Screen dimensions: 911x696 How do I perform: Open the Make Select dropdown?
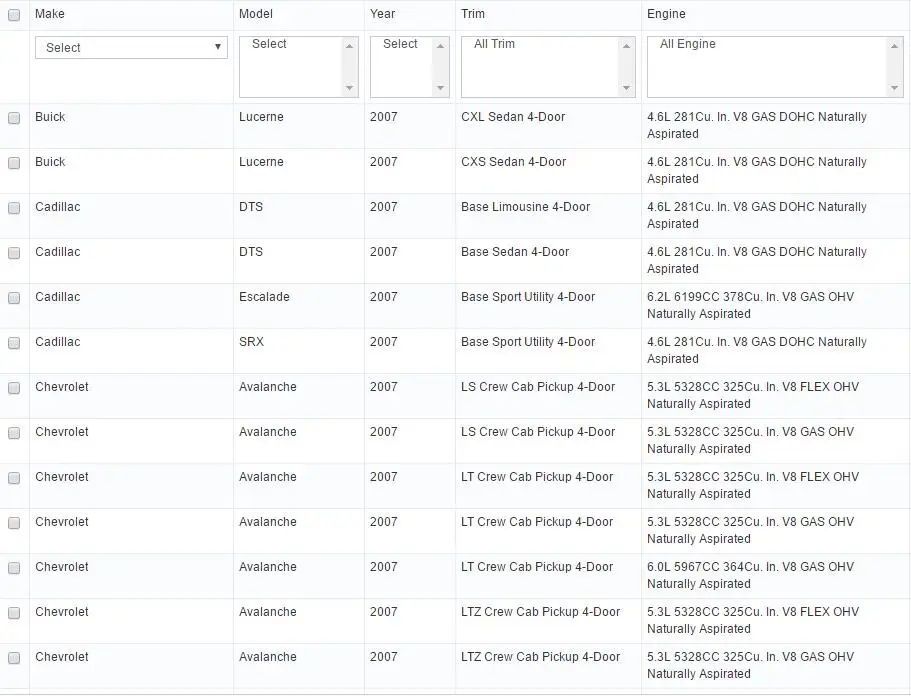[x=131, y=48]
